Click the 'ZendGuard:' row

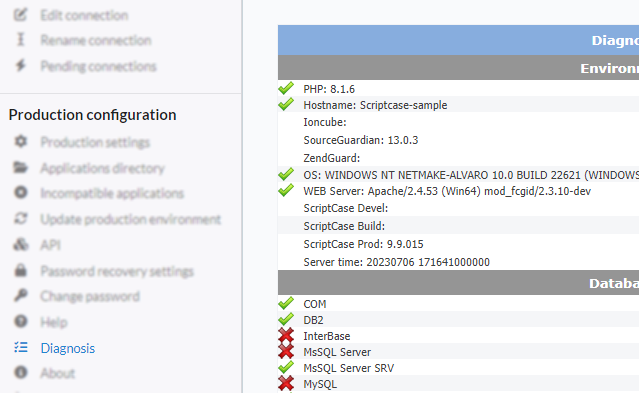pyautogui.click(x=331, y=158)
